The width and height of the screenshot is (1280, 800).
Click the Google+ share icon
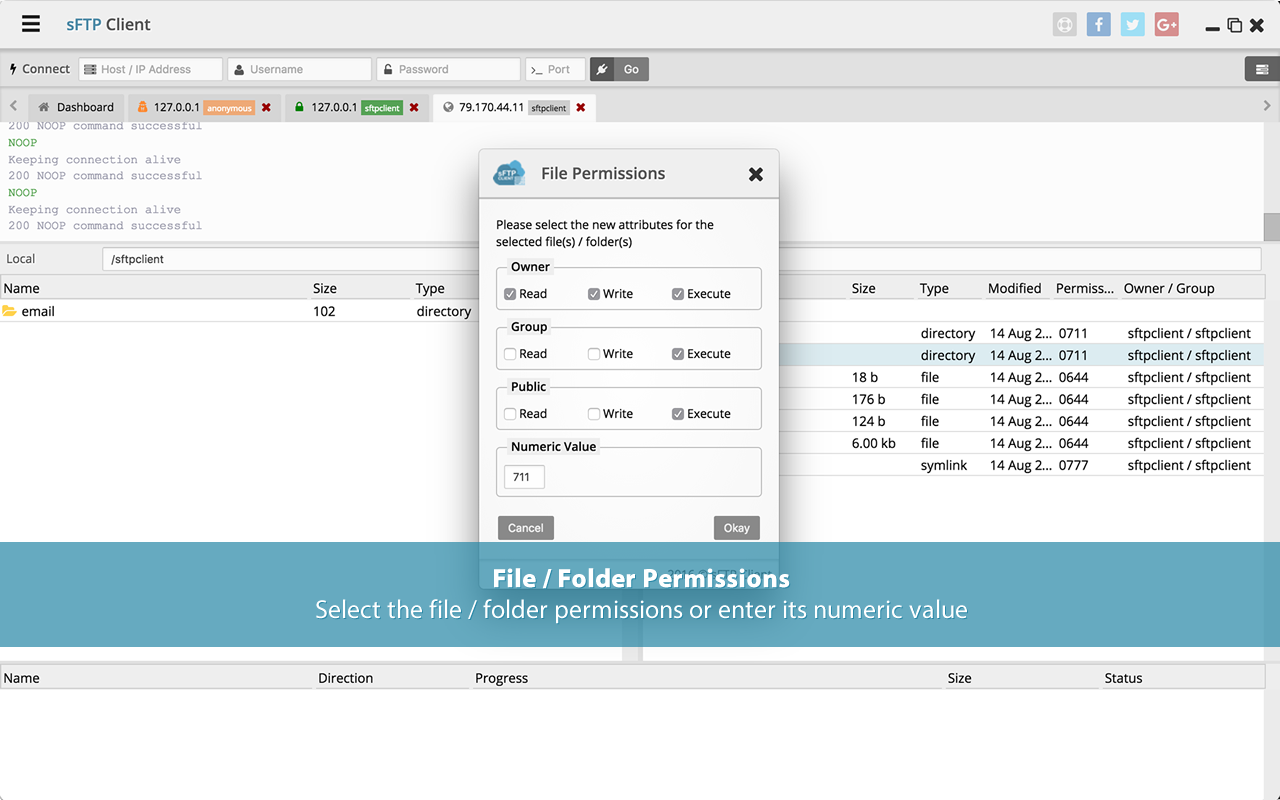[1166, 24]
